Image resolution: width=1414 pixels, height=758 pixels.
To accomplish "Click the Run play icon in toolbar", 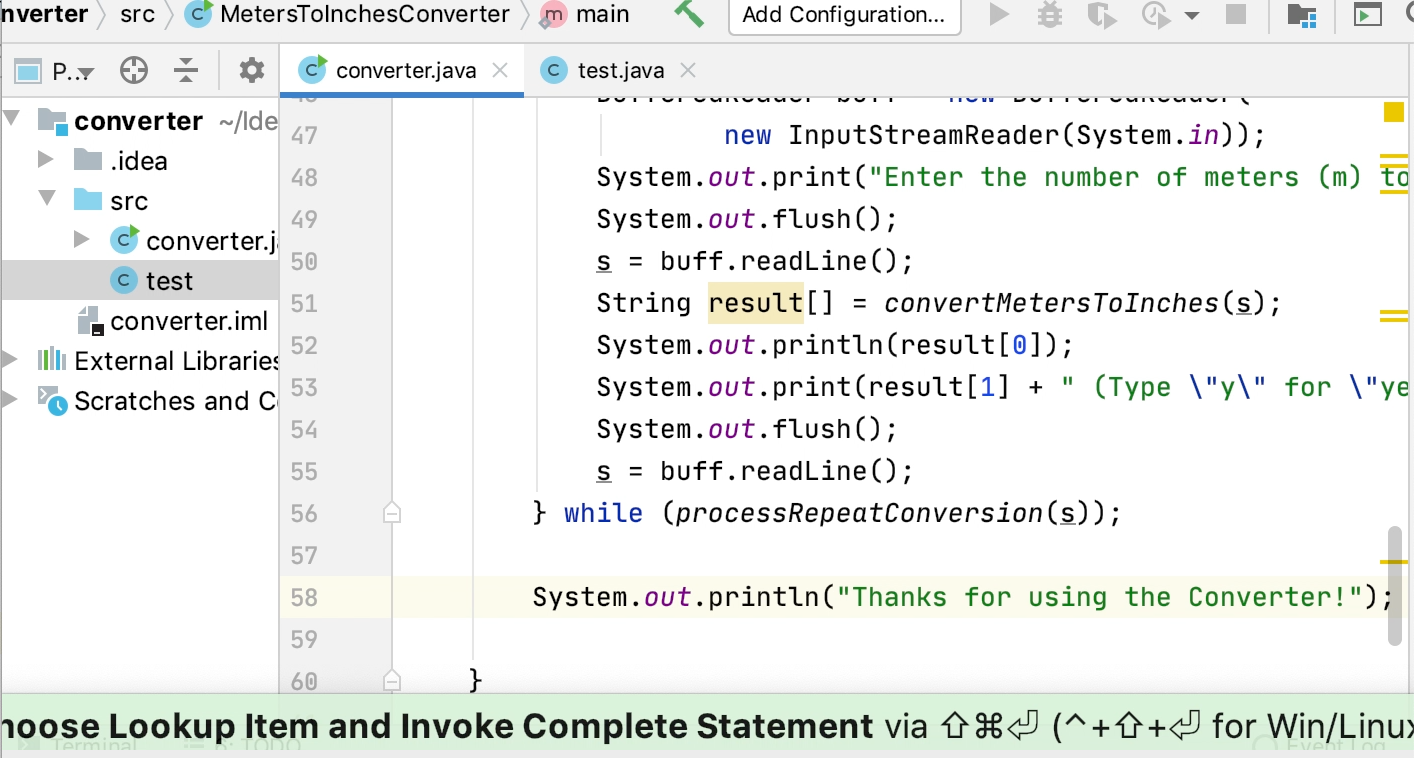I will tap(998, 14).
